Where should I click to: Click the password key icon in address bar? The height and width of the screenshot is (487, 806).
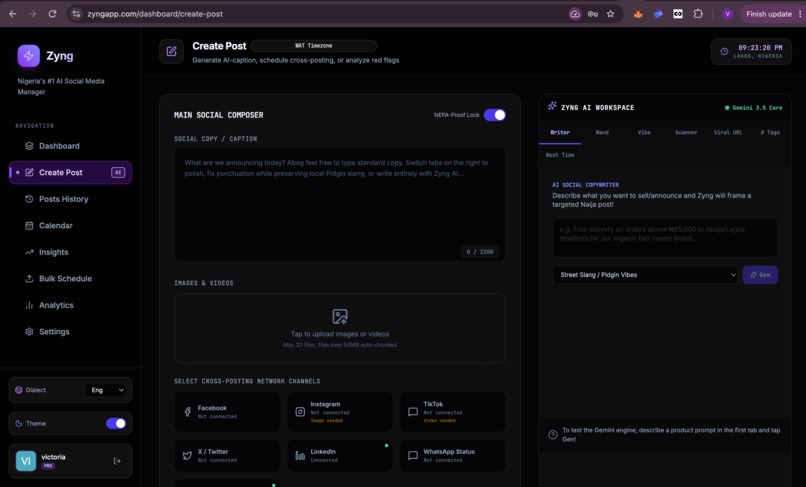(593, 14)
